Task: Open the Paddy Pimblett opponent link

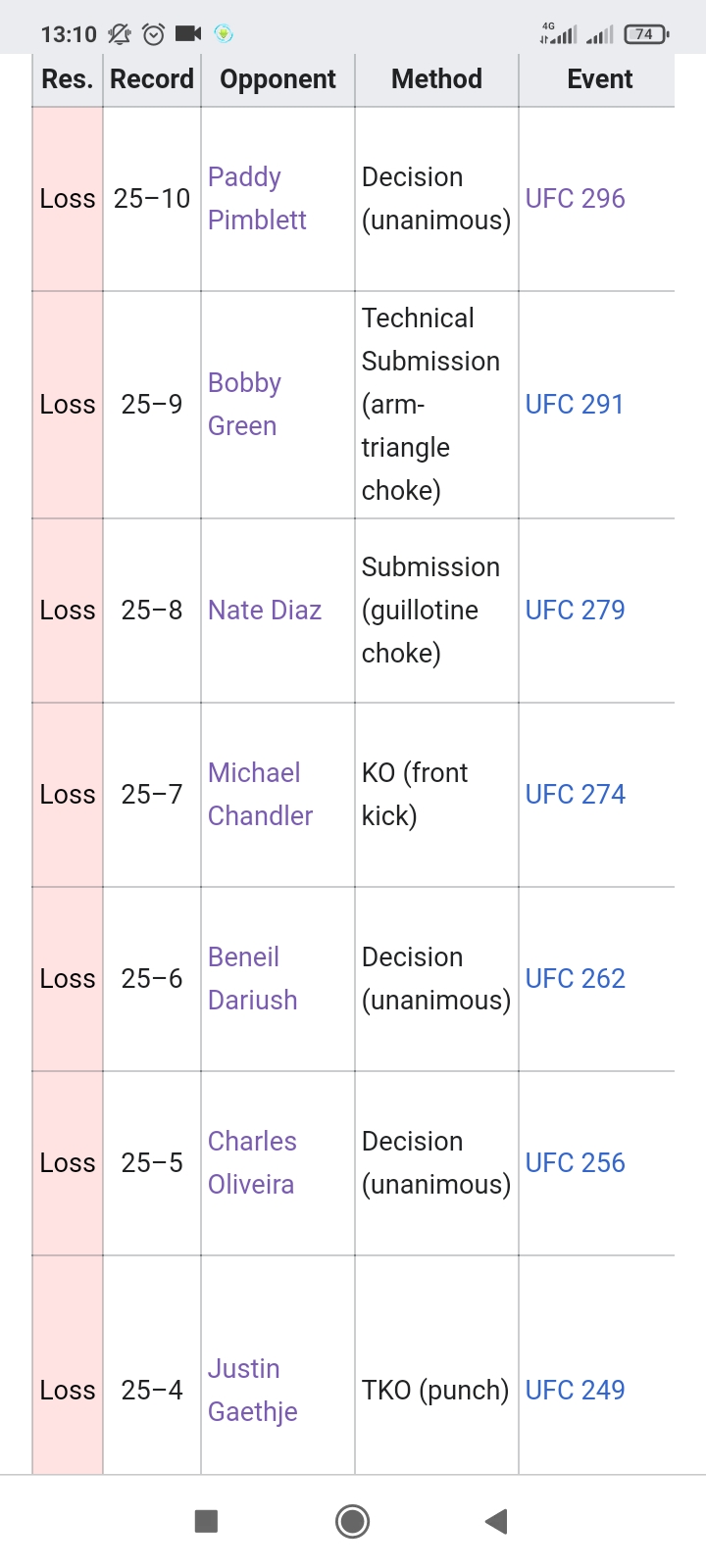Action: (x=257, y=198)
